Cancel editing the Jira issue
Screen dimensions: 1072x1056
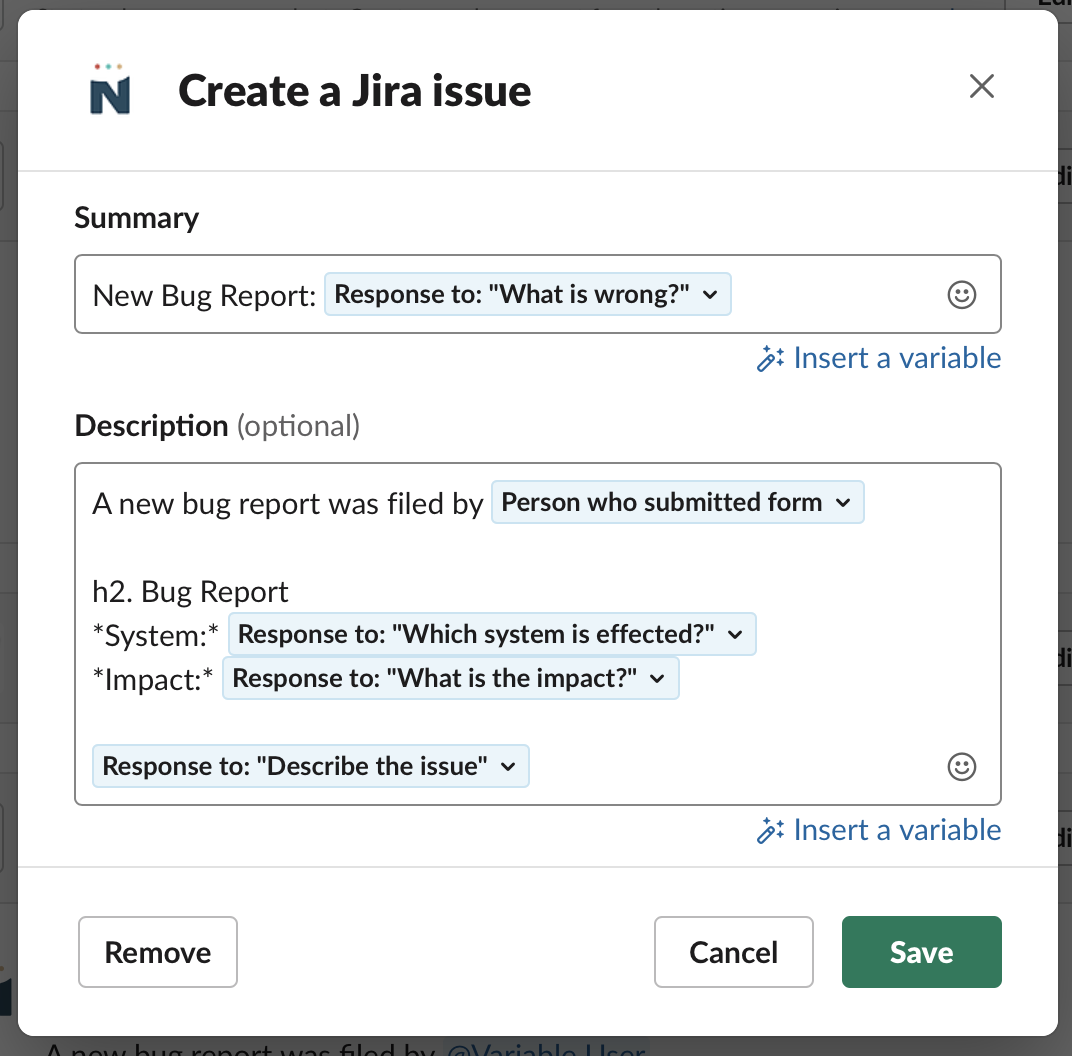point(733,952)
